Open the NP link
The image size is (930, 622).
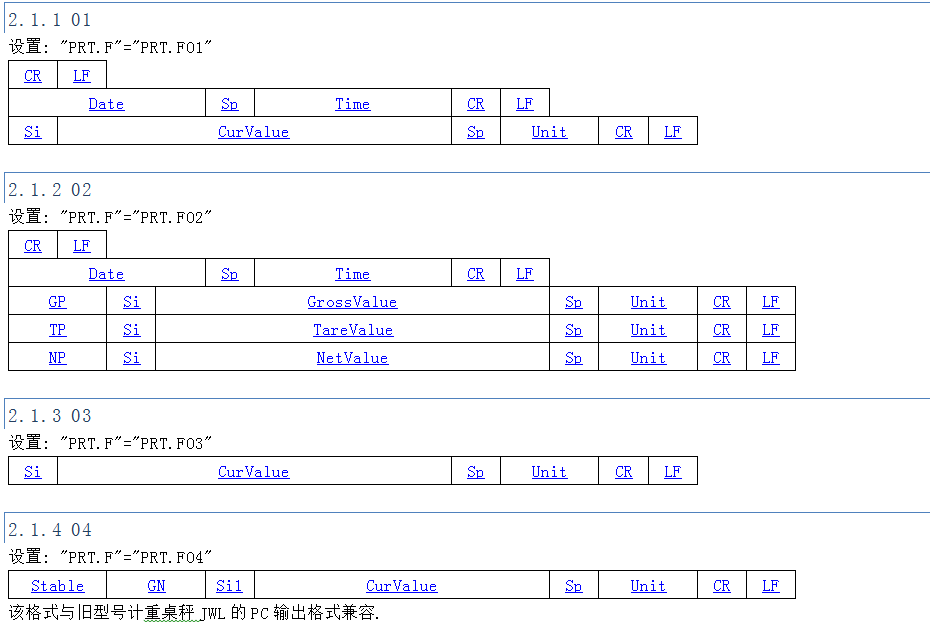[x=57, y=358]
